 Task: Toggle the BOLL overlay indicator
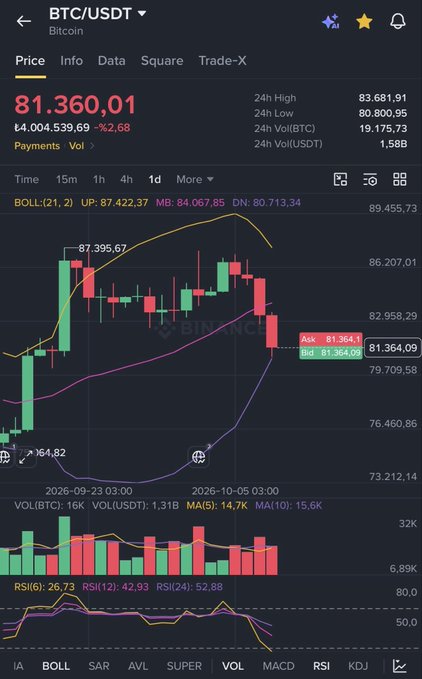[x=56, y=666]
